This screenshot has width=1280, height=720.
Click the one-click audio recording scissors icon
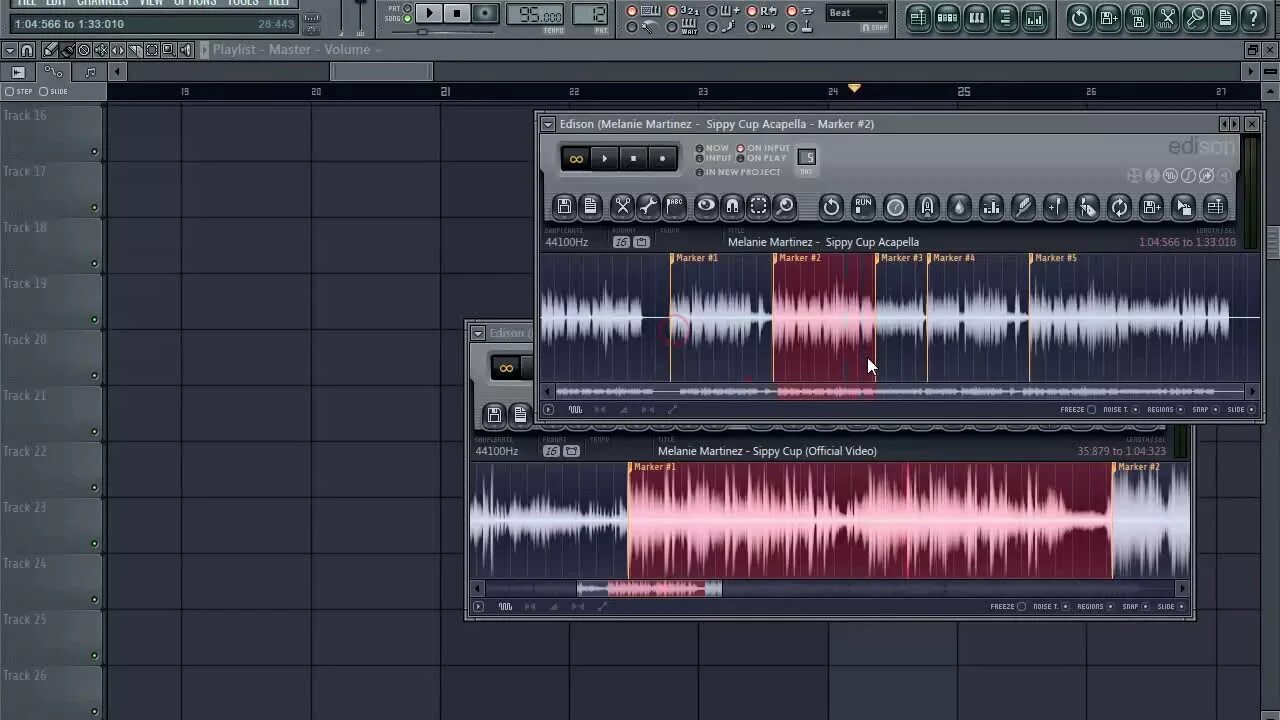click(x=1166, y=17)
